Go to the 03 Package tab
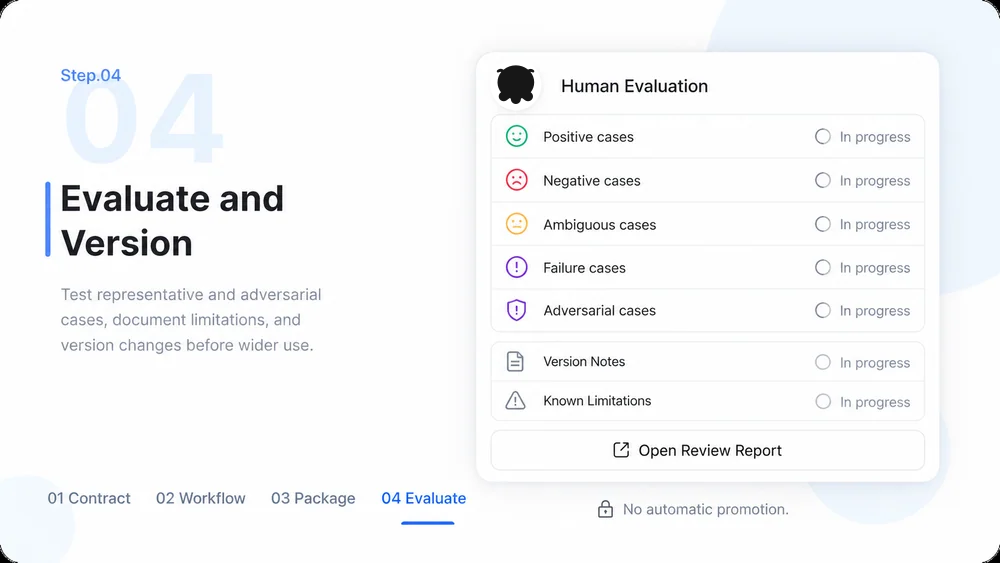The height and width of the screenshot is (563, 1000). coord(313,498)
